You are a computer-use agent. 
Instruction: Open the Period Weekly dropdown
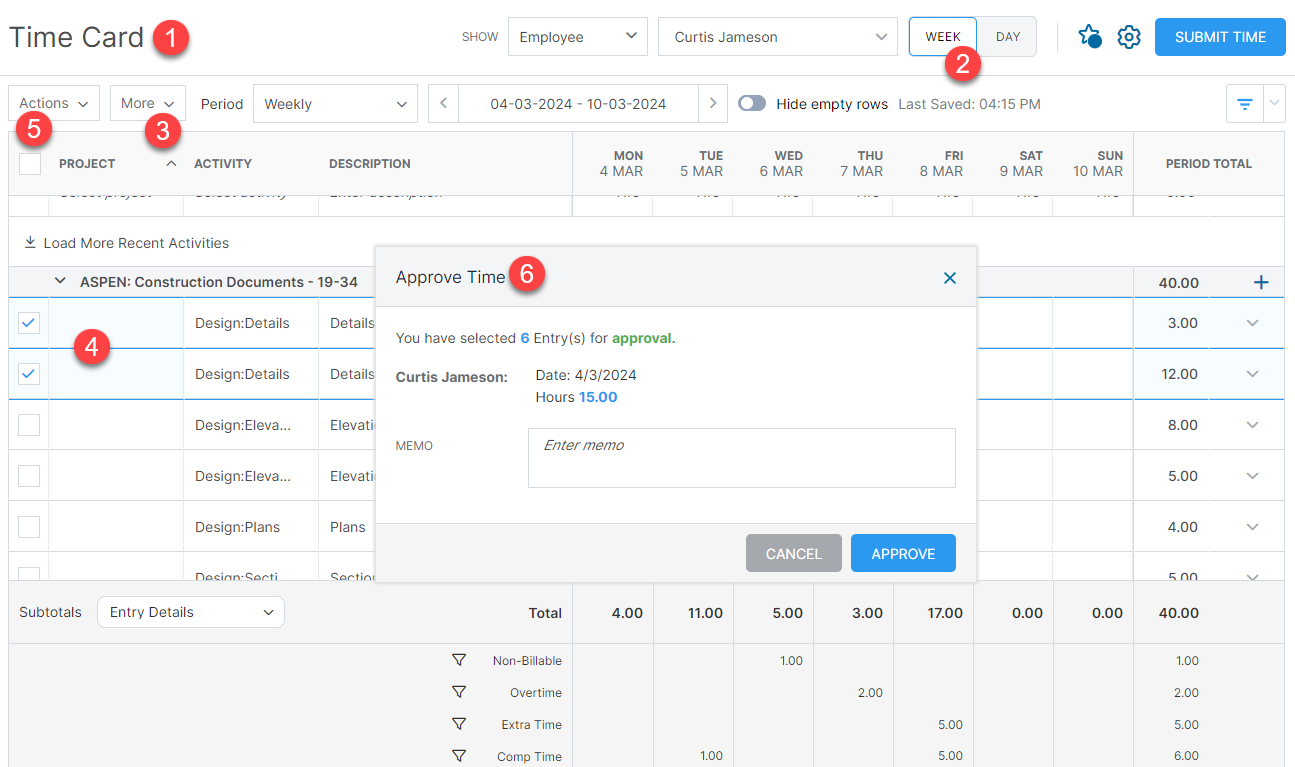pyautogui.click(x=335, y=103)
